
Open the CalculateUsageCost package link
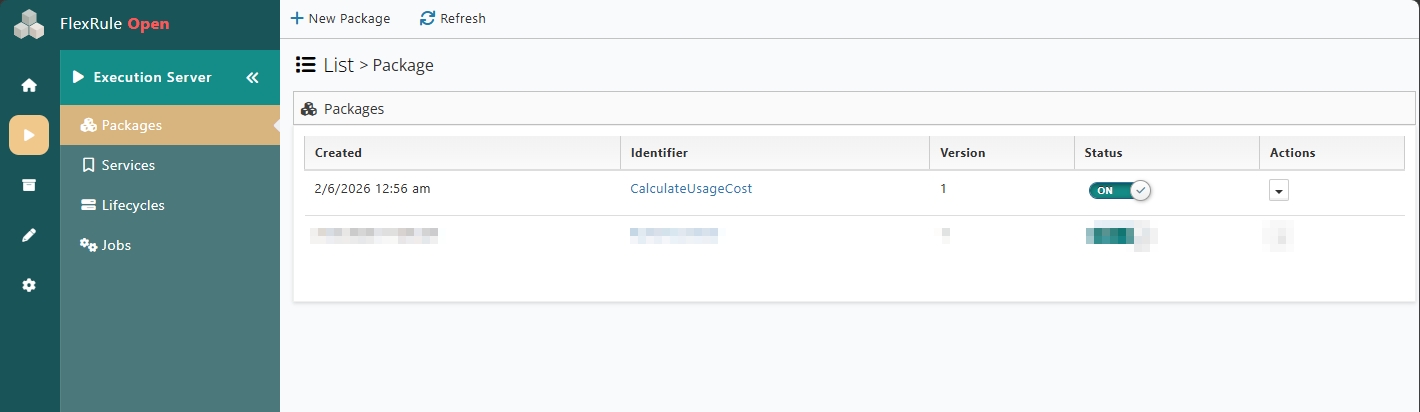tap(691, 188)
